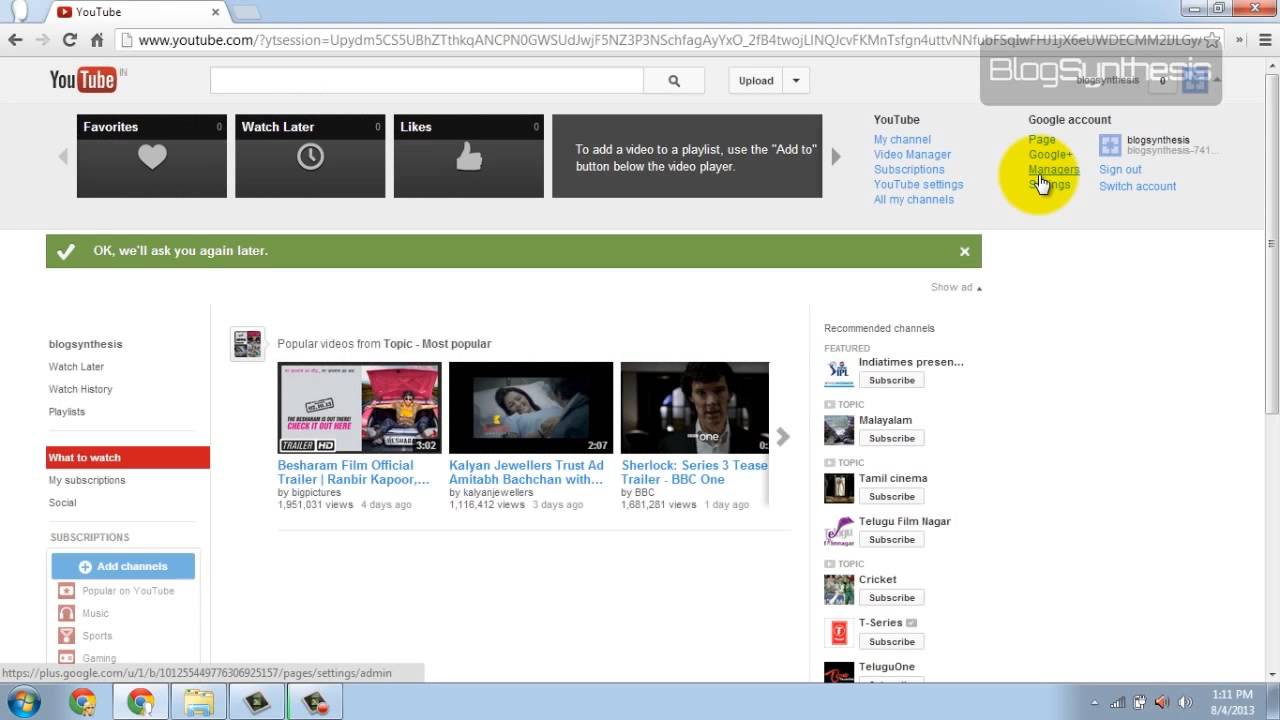This screenshot has height=720, width=1280.
Task: Subscribe to Cricket topic
Action: click(x=891, y=598)
